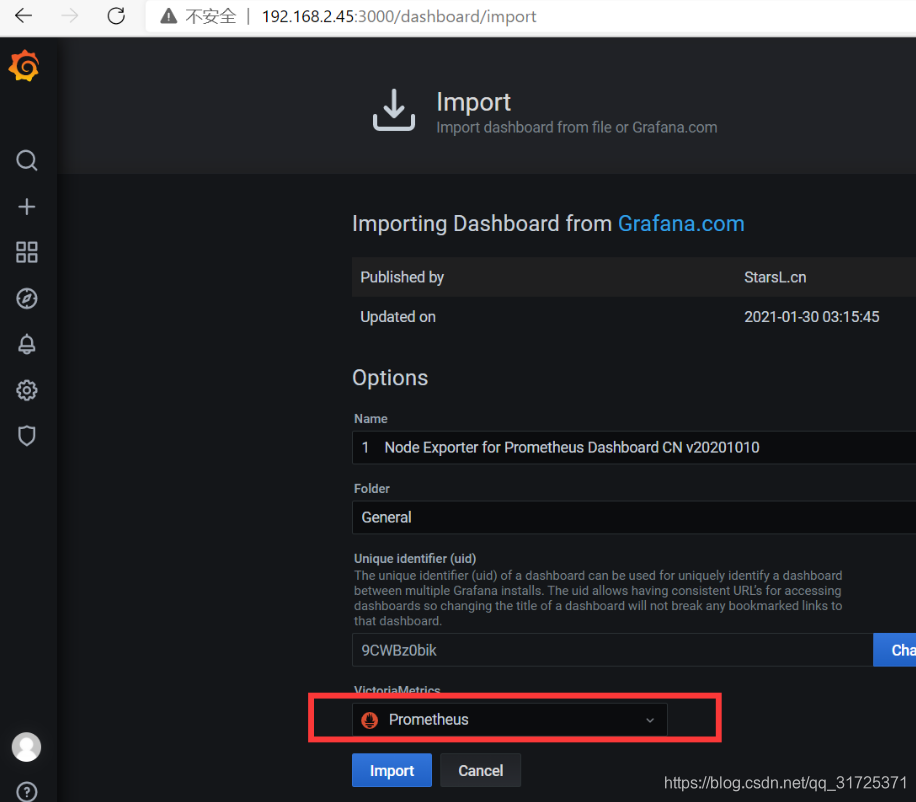
Task: Click the not-secure warning triangle icon
Action: click(169, 16)
